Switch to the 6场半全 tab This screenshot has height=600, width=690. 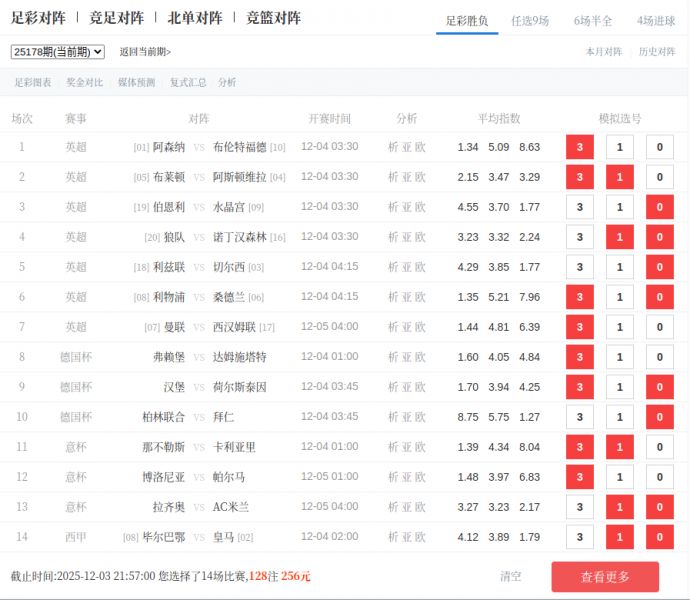point(593,20)
